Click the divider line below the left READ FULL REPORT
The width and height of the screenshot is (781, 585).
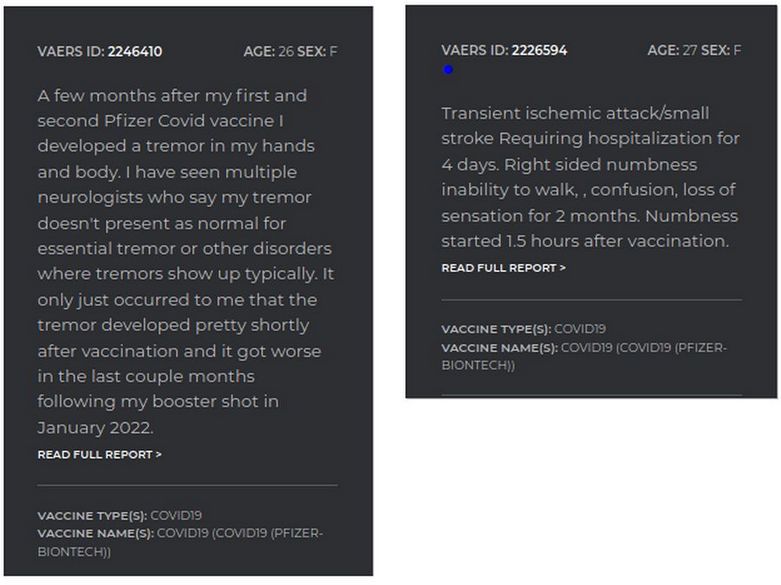[187, 484]
